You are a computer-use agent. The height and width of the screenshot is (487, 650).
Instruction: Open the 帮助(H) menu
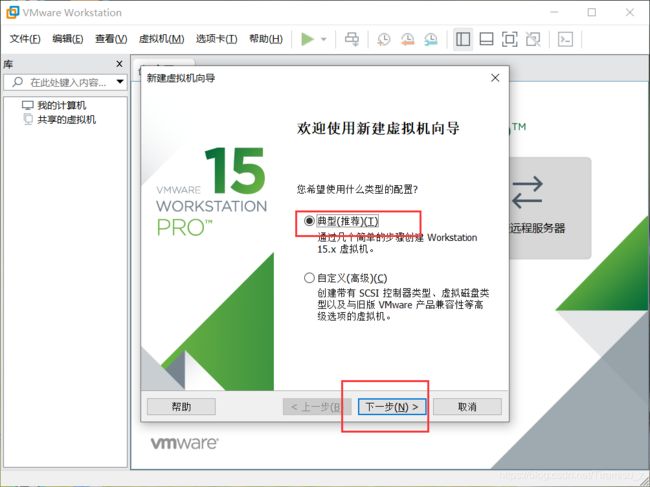[266, 39]
